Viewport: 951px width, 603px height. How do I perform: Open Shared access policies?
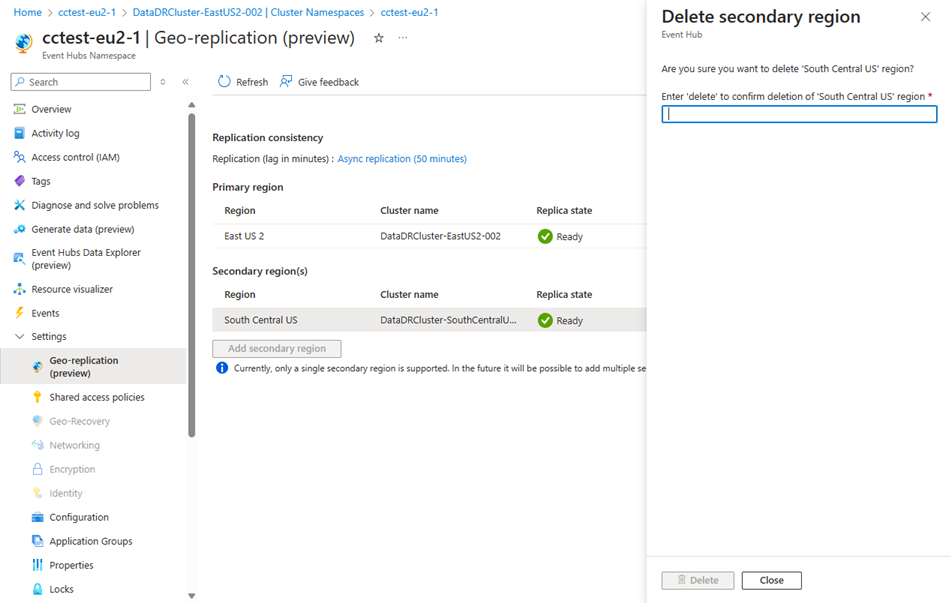click(104, 397)
